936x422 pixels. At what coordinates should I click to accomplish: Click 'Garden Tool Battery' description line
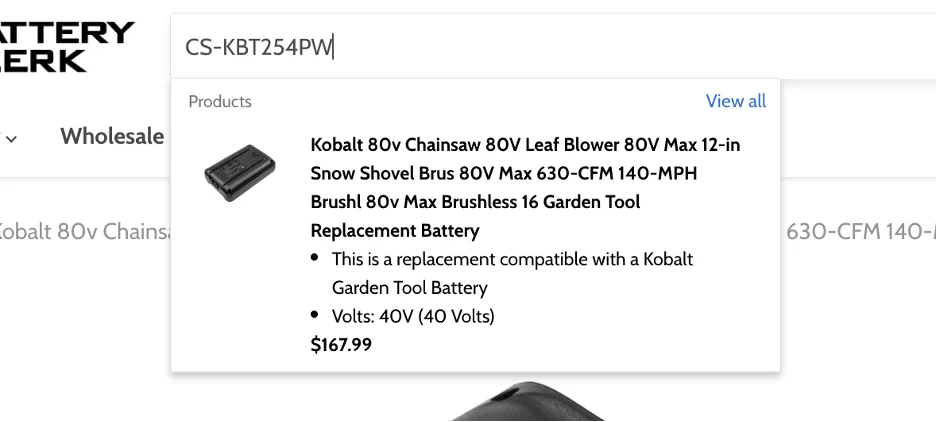point(409,288)
